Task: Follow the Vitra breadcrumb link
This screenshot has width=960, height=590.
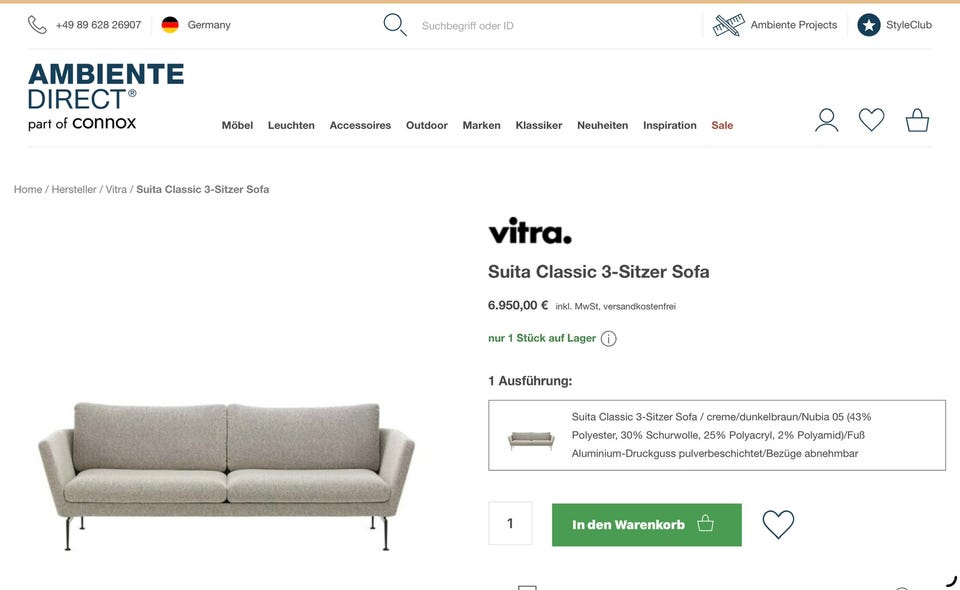Action: 116,190
